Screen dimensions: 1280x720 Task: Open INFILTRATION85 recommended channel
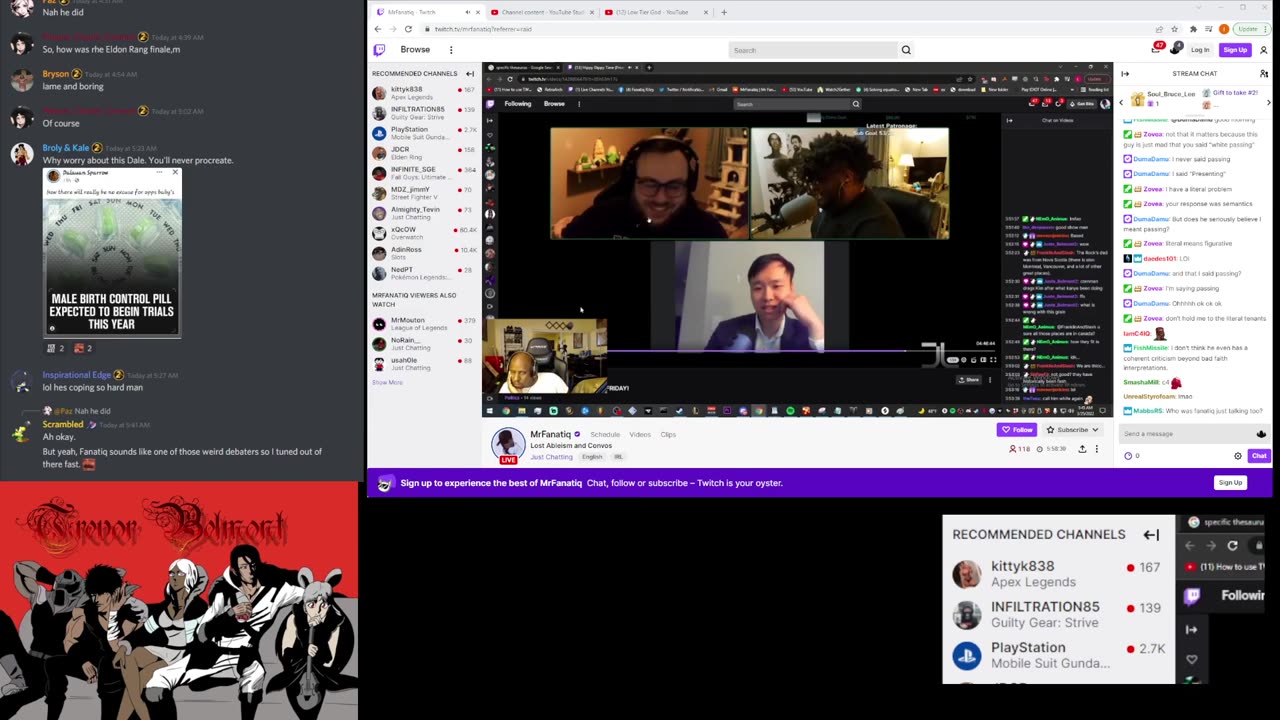423,112
